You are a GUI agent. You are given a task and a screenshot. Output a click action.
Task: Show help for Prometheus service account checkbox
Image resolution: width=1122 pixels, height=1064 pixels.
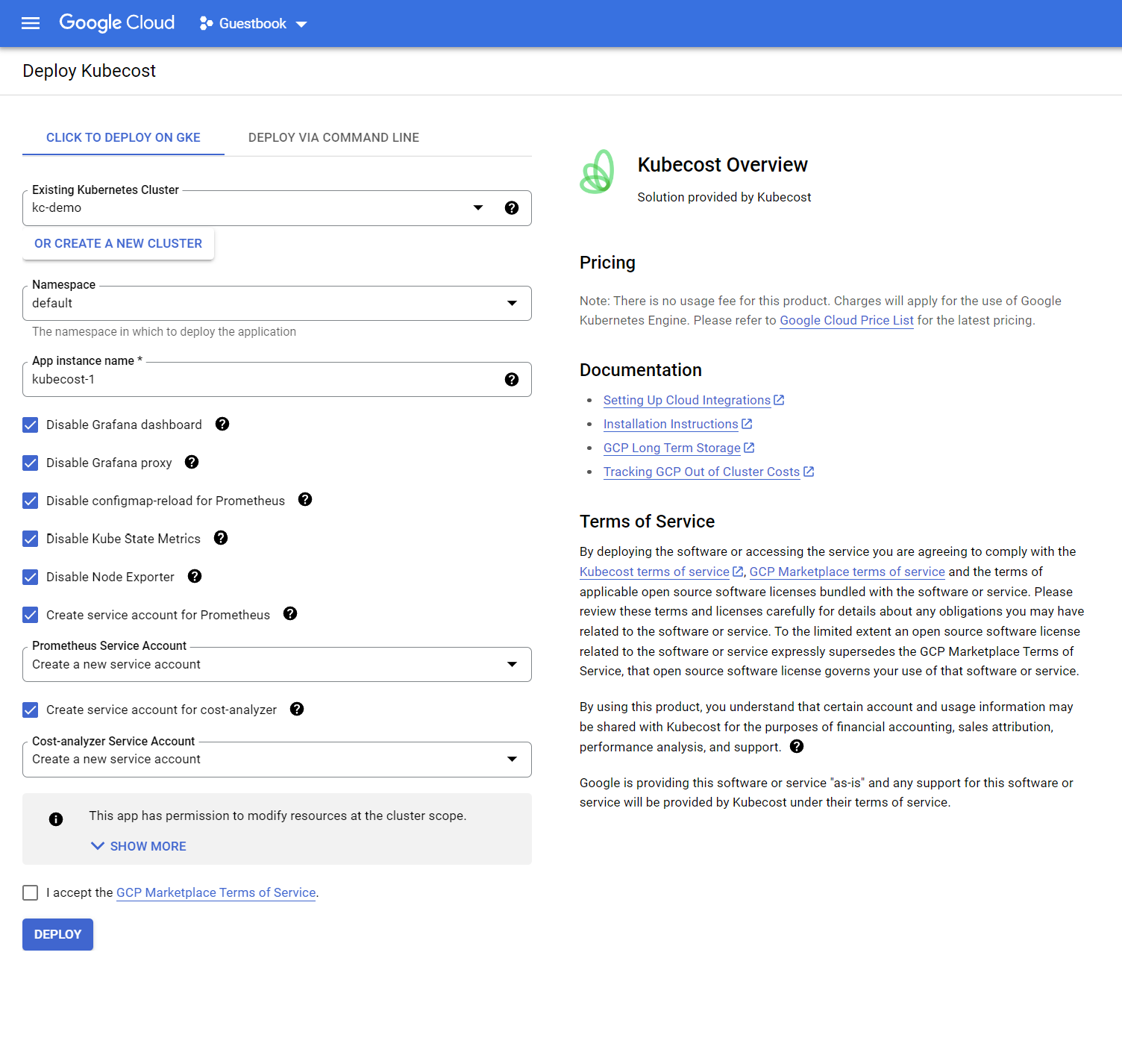290,613
